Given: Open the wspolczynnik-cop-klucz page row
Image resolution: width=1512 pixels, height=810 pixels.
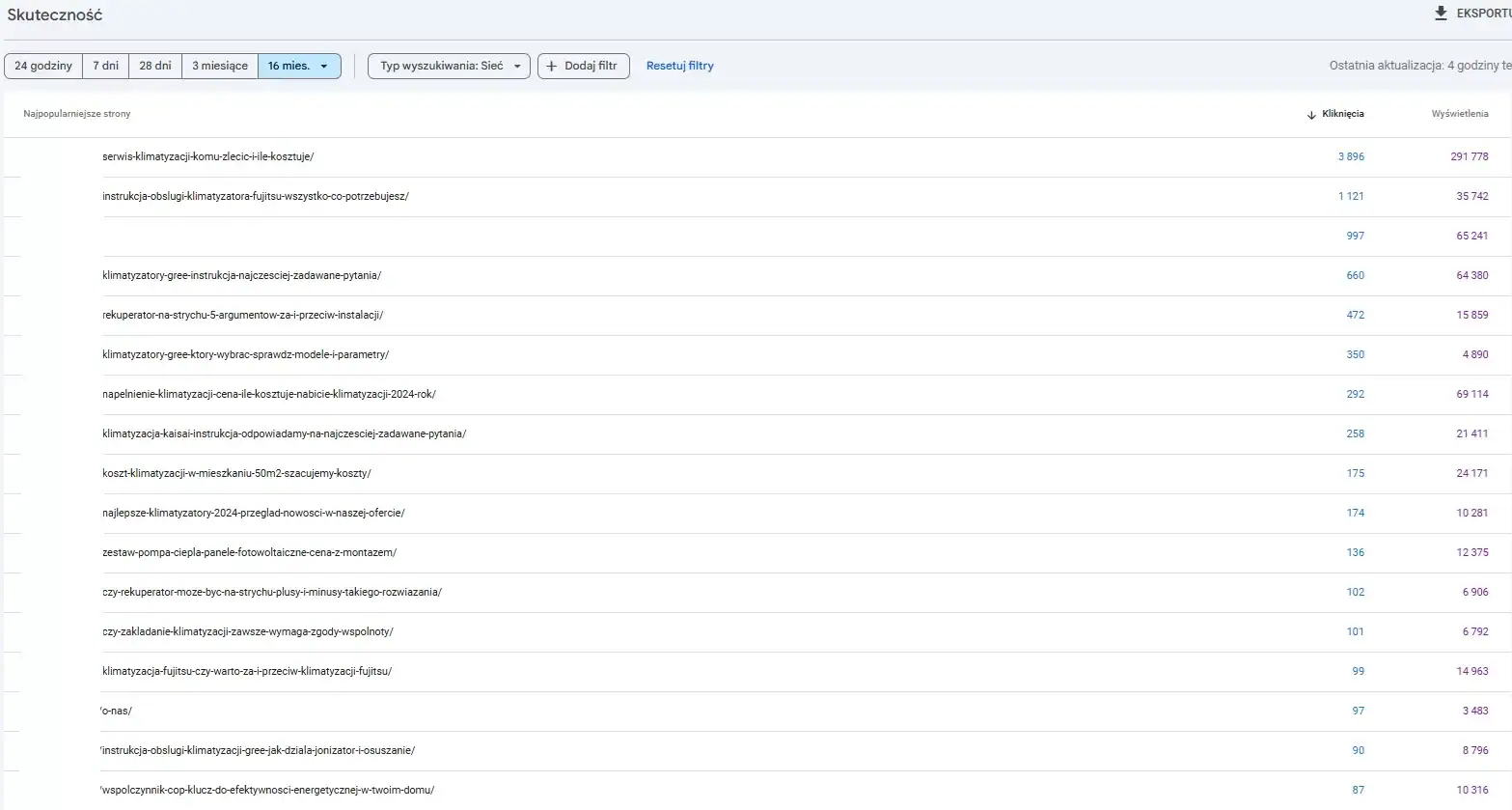Looking at the screenshot, I should 268,790.
